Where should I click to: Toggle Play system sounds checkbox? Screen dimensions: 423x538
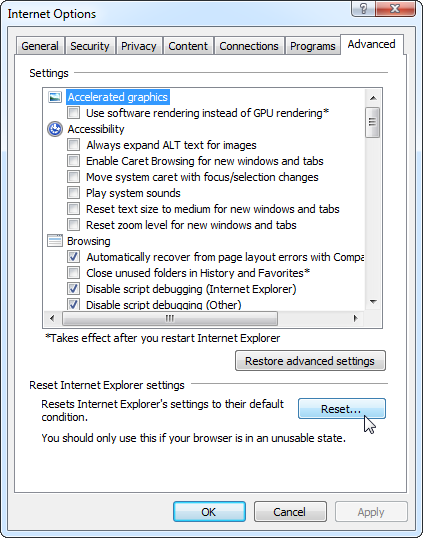pos(73,192)
